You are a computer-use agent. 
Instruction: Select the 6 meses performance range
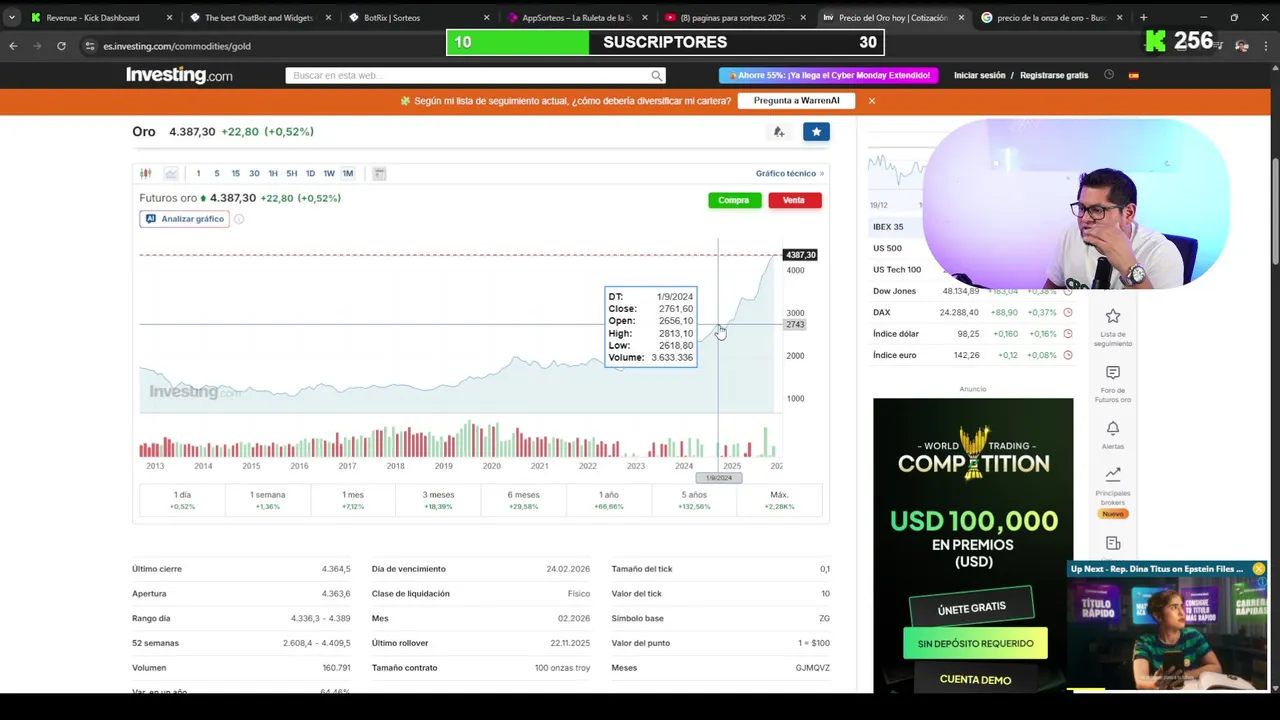523,500
